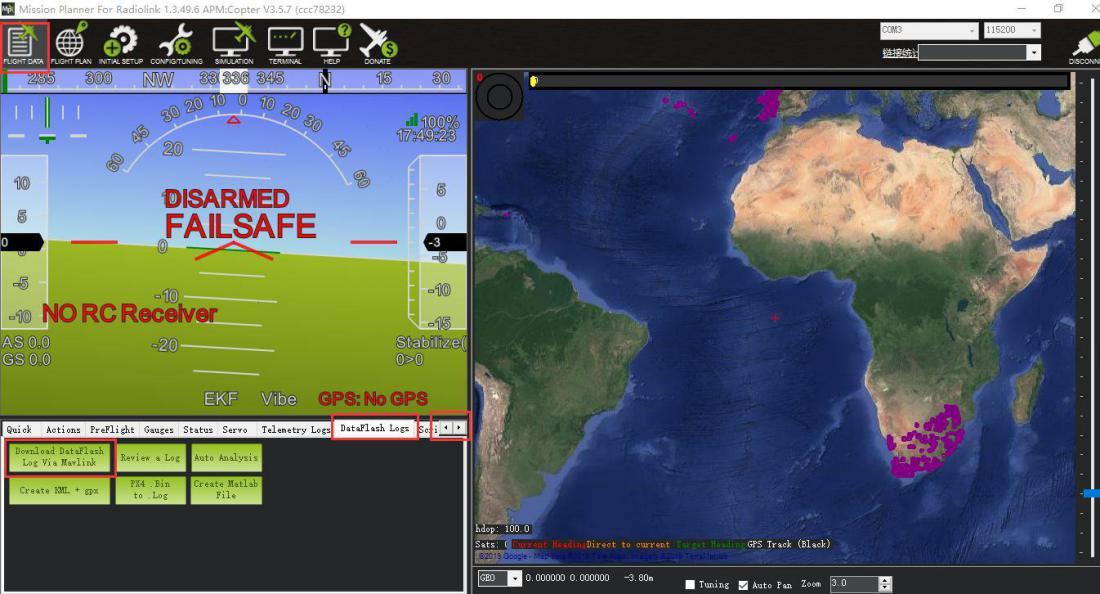The width and height of the screenshot is (1100, 594).
Task: Click the GS 0.0 groundspeed readout
Action: (27, 360)
